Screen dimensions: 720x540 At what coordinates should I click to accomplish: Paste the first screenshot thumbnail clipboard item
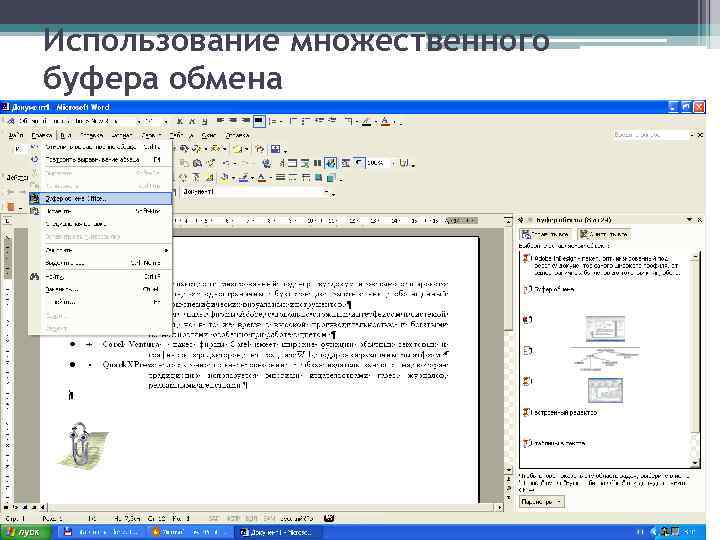(x=605, y=329)
